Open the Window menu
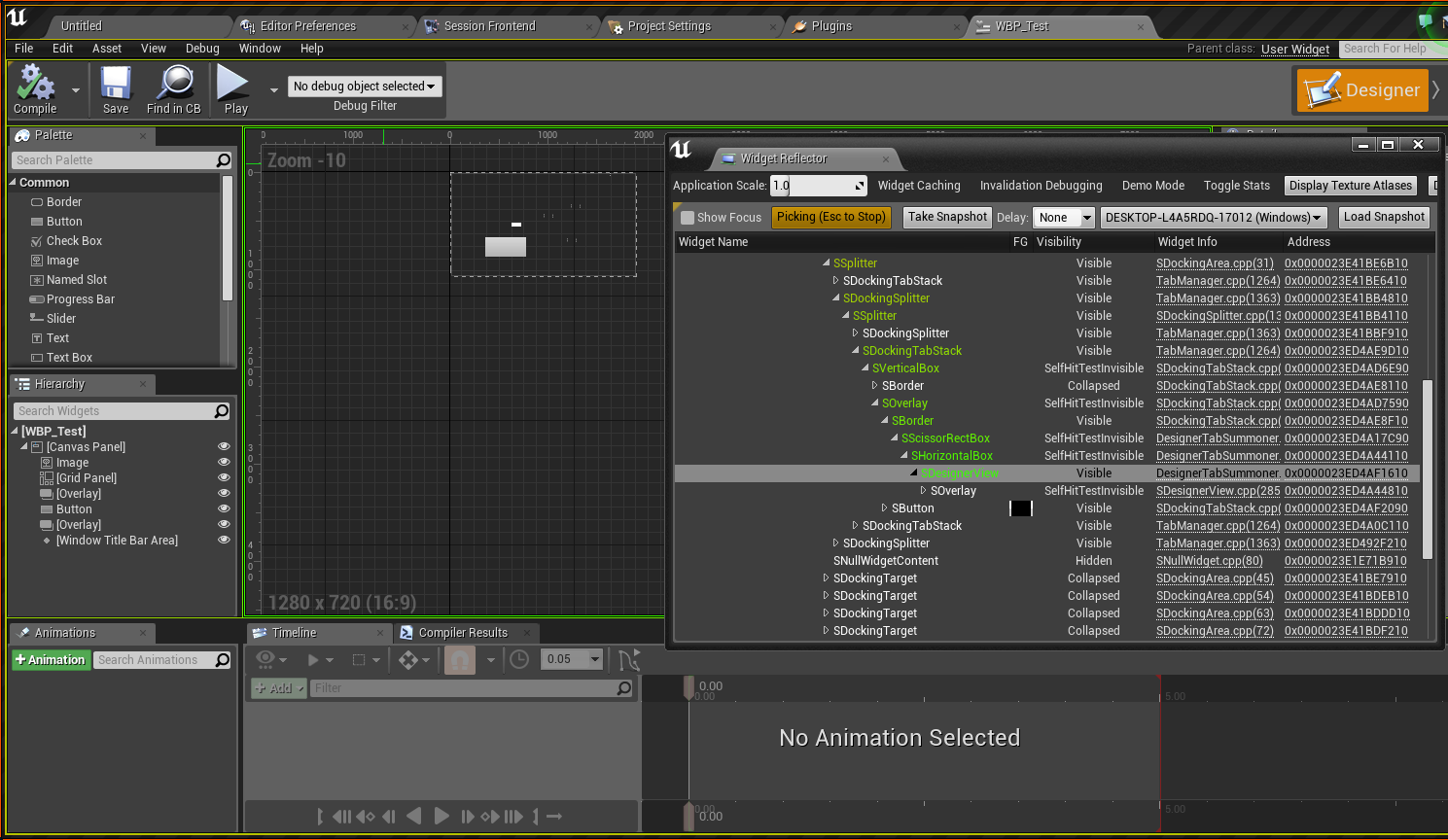 click(260, 49)
